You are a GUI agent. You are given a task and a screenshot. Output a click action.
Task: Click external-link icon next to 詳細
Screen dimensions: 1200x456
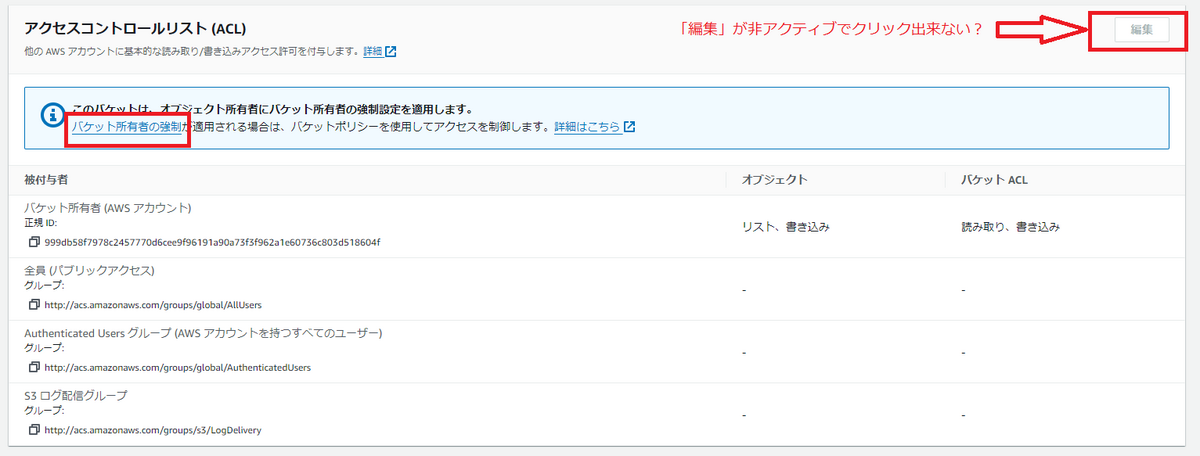[391, 52]
